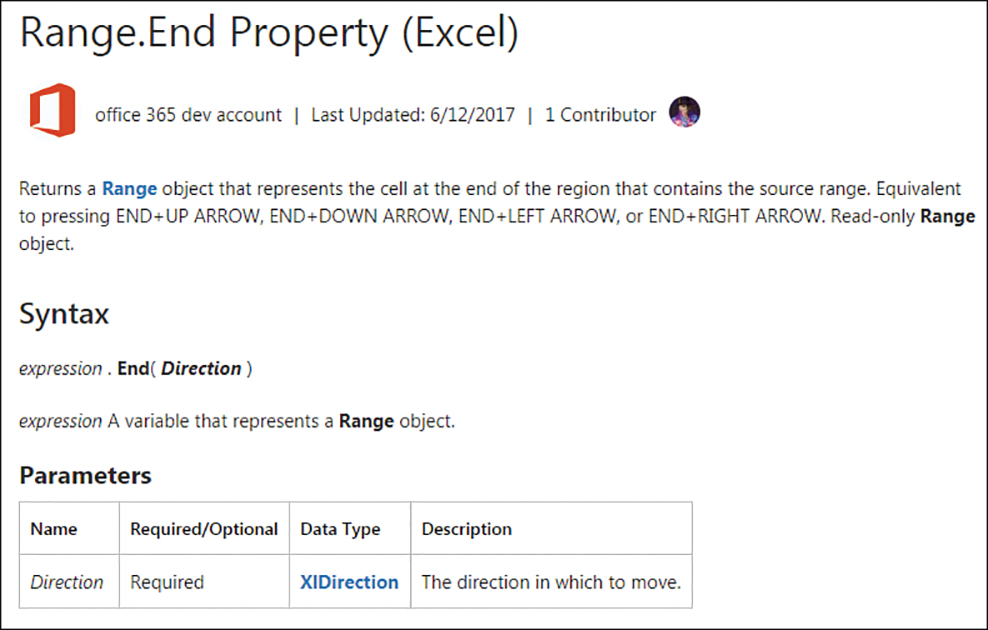This screenshot has width=988, height=630.
Task: Click the Range.End Property page title
Action: pos(269,32)
